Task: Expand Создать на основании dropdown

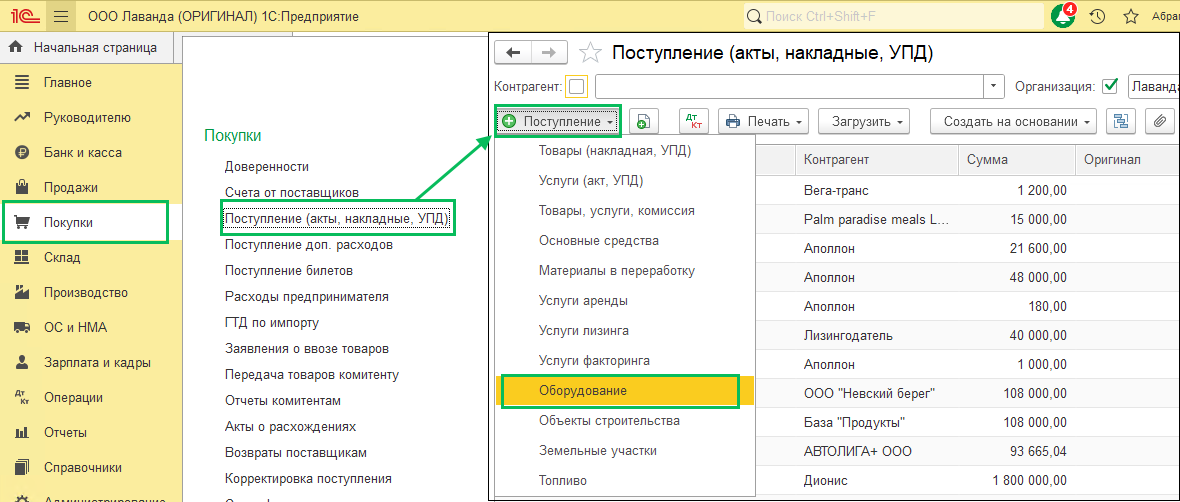Action: (1013, 121)
